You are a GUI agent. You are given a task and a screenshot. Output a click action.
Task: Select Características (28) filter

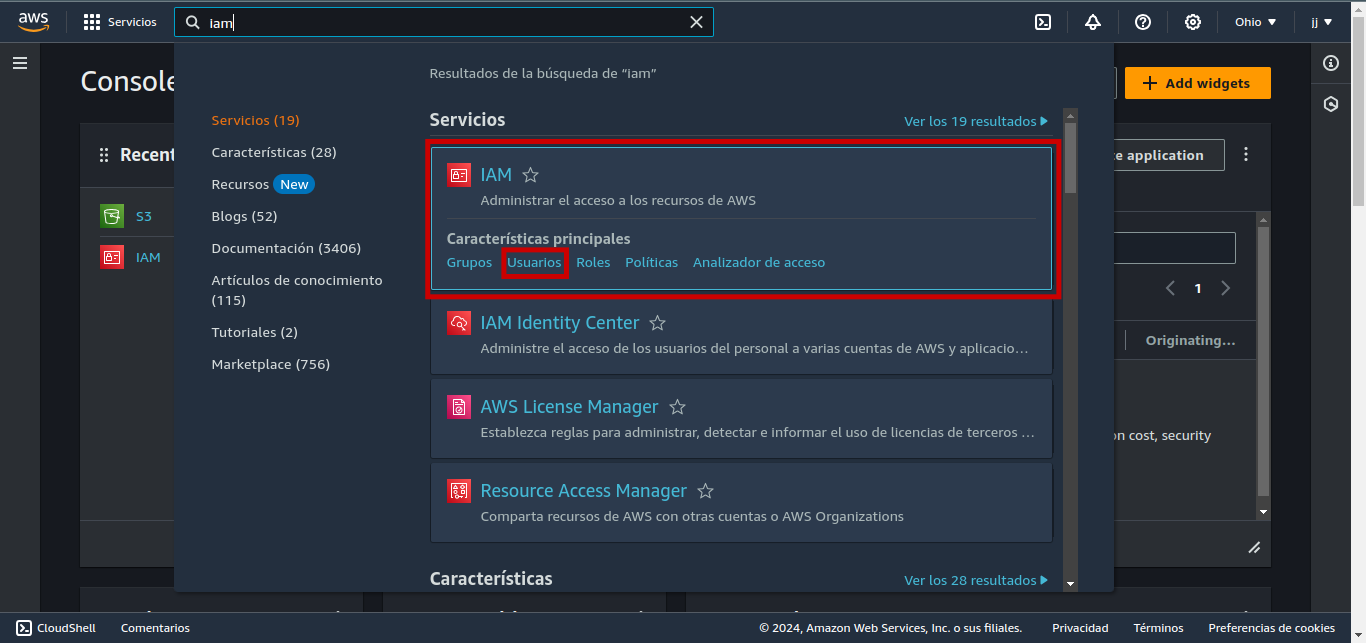[274, 152]
